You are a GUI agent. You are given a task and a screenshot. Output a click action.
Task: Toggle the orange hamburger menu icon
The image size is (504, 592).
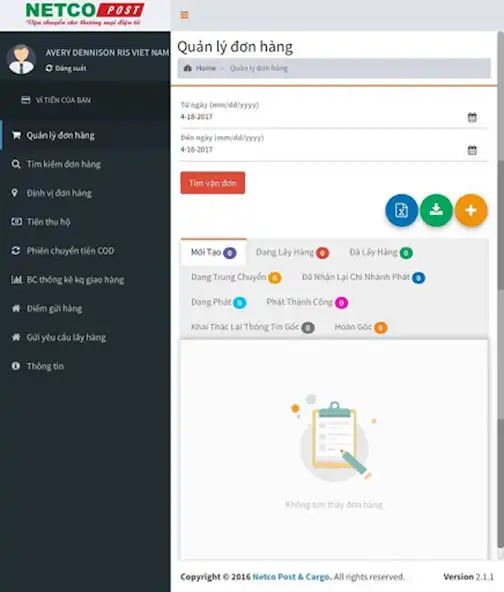coord(184,15)
